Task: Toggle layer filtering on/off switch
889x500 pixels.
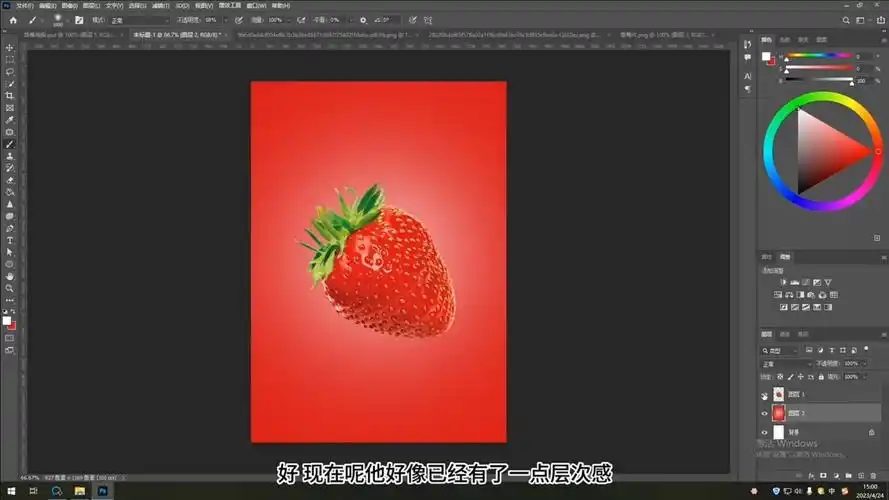Action: click(x=866, y=350)
